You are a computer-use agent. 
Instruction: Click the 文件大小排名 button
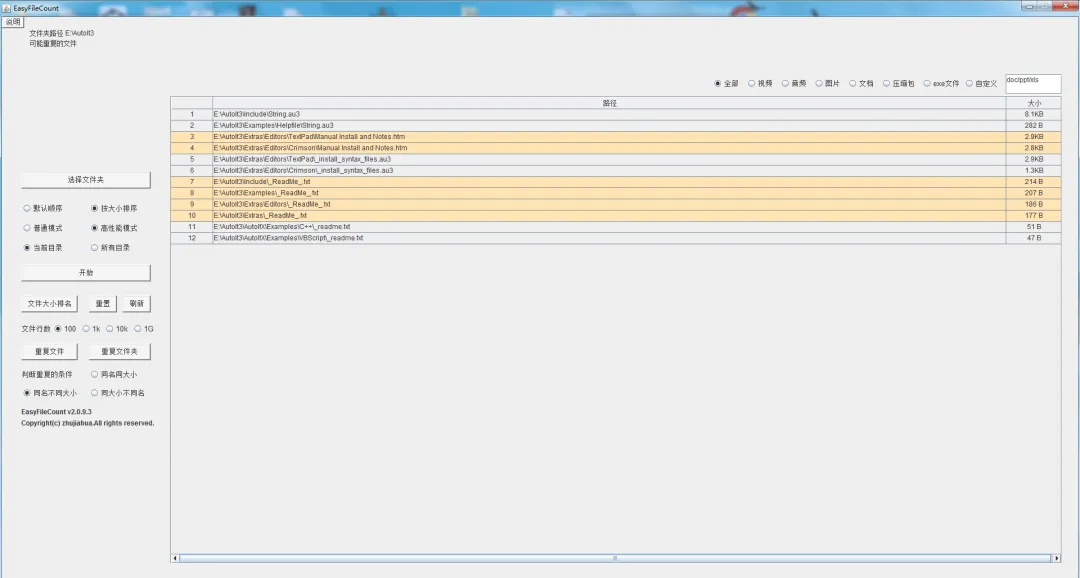click(50, 304)
